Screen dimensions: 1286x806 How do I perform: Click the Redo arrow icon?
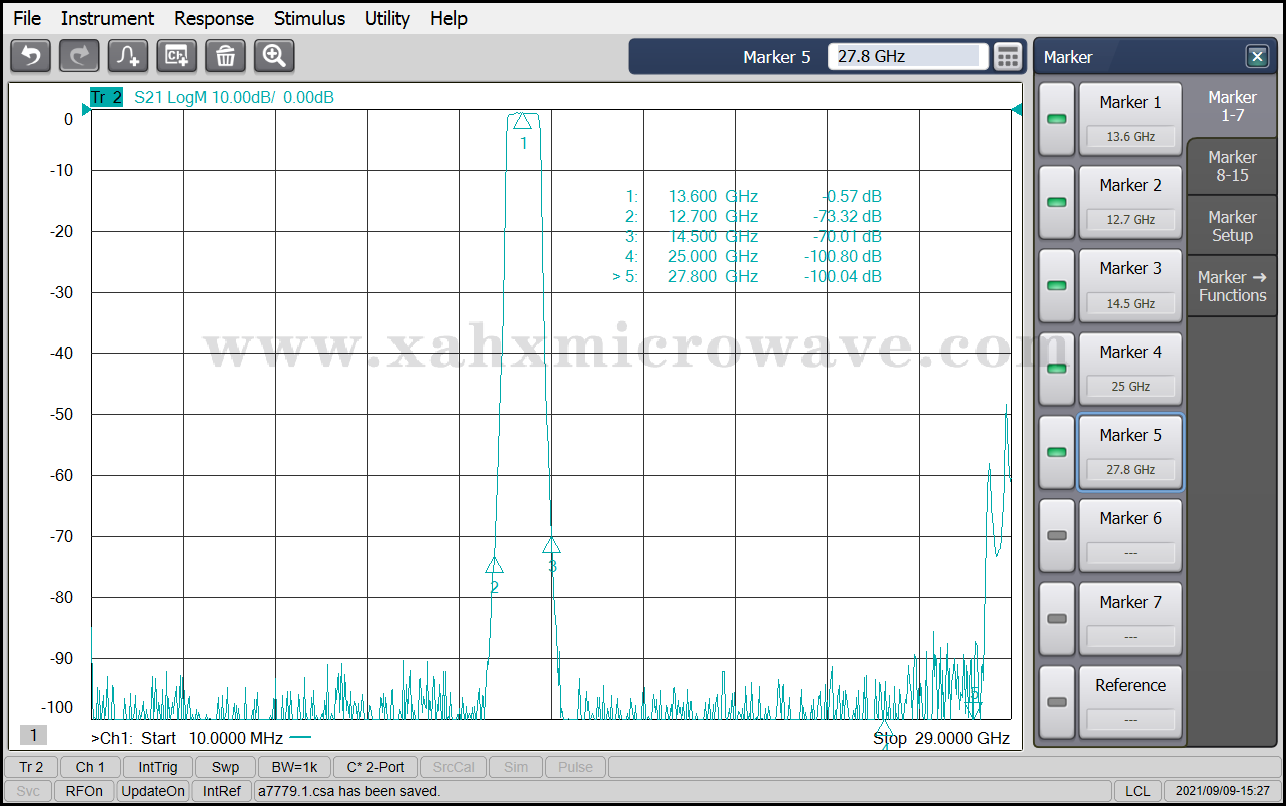pyautogui.click(x=79, y=56)
